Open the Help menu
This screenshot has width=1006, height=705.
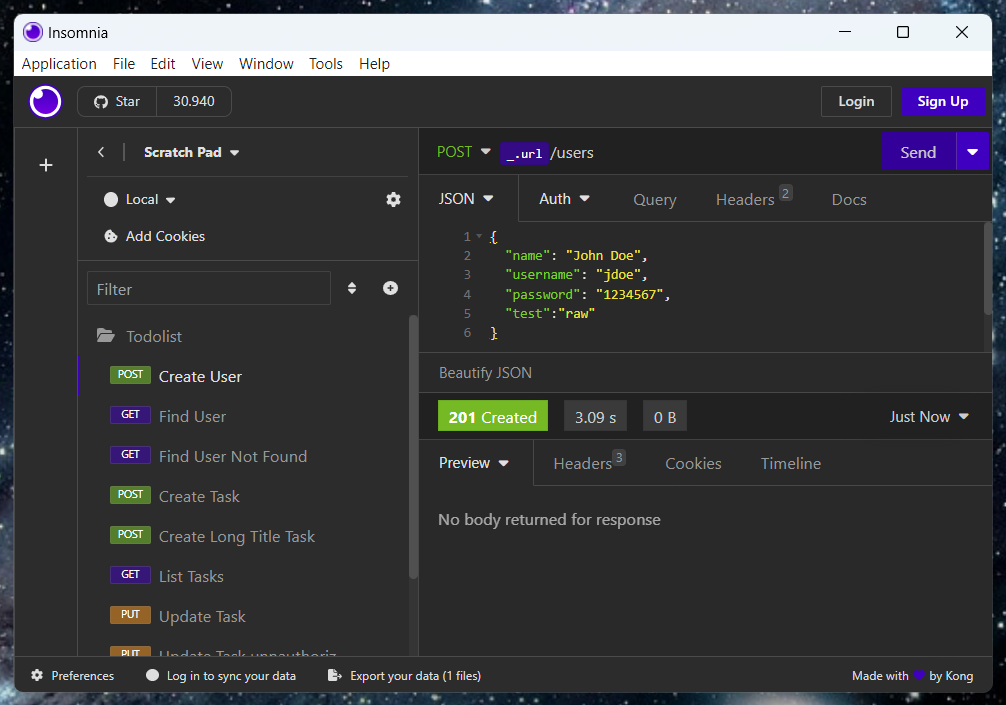point(374,64)
